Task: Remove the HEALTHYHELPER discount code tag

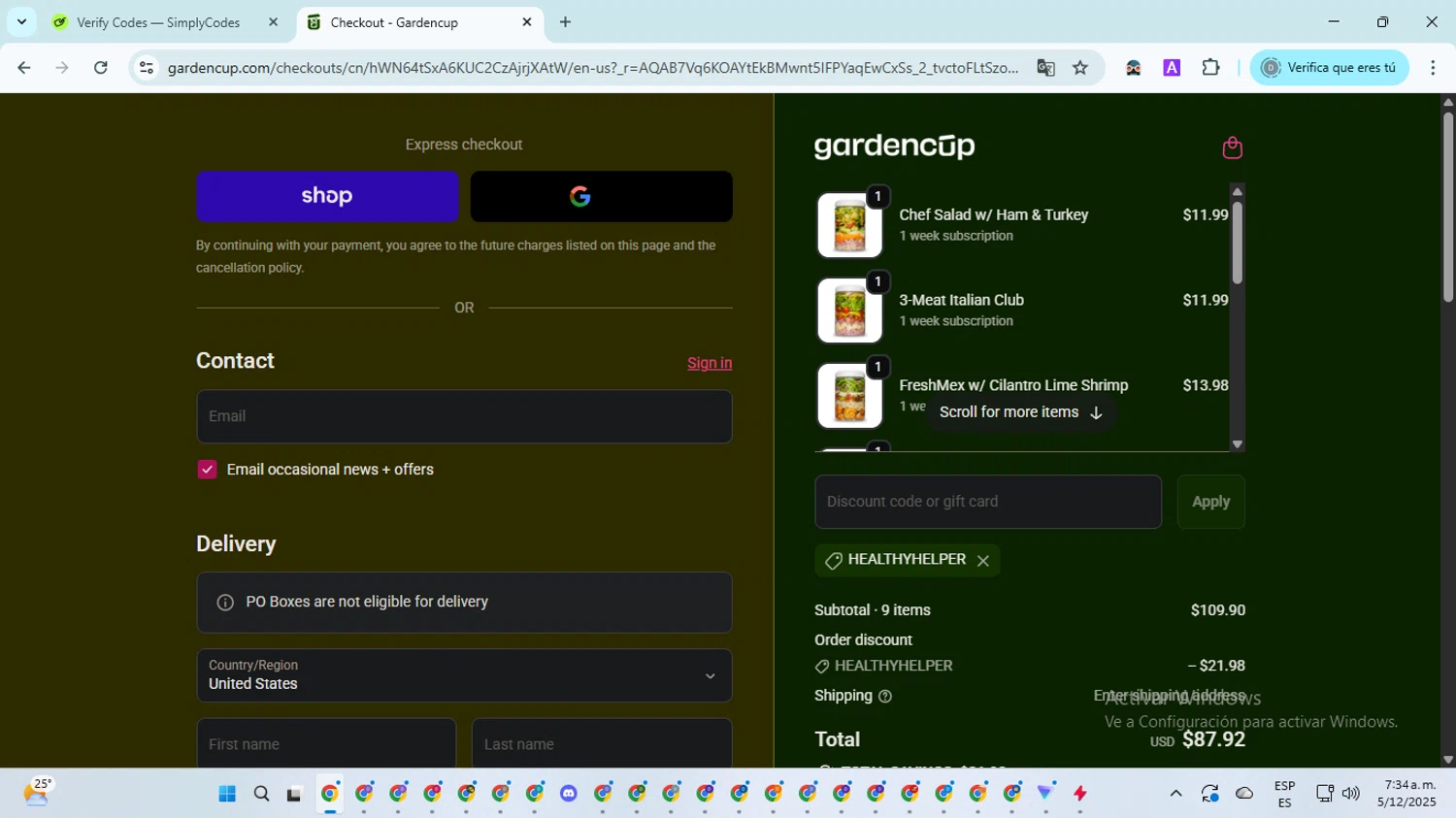Action: coord(983,561)
